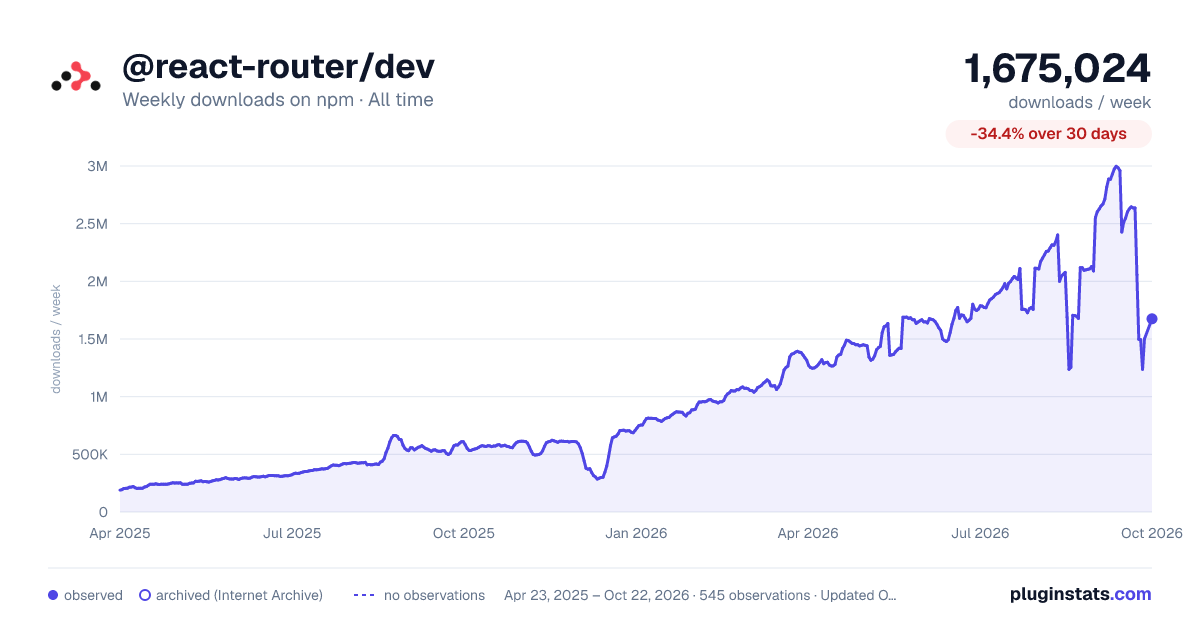Click the 'observed' legend label
The width and height of the screenshot is (1200, 630).
(x=93, y=595)
